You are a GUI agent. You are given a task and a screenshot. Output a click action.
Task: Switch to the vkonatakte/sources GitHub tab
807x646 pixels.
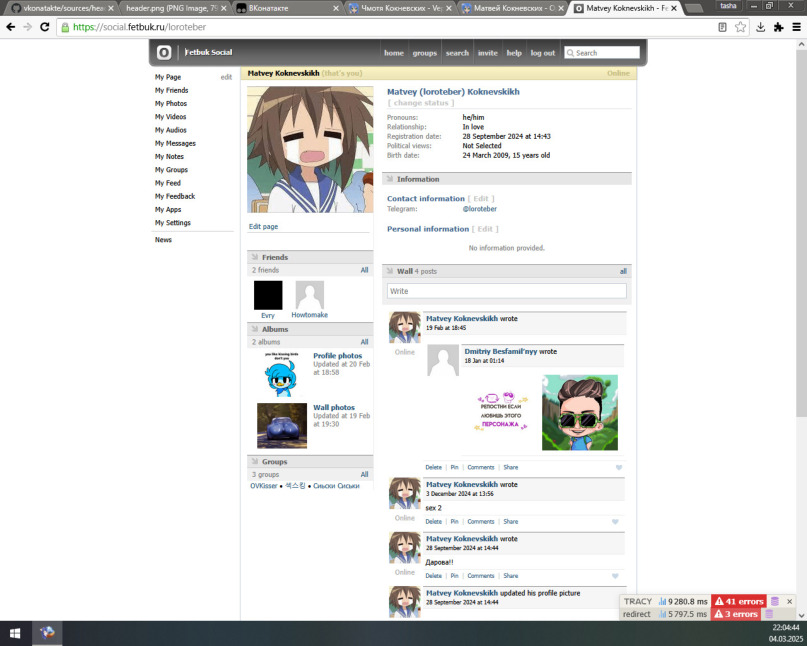coord(61,8)
